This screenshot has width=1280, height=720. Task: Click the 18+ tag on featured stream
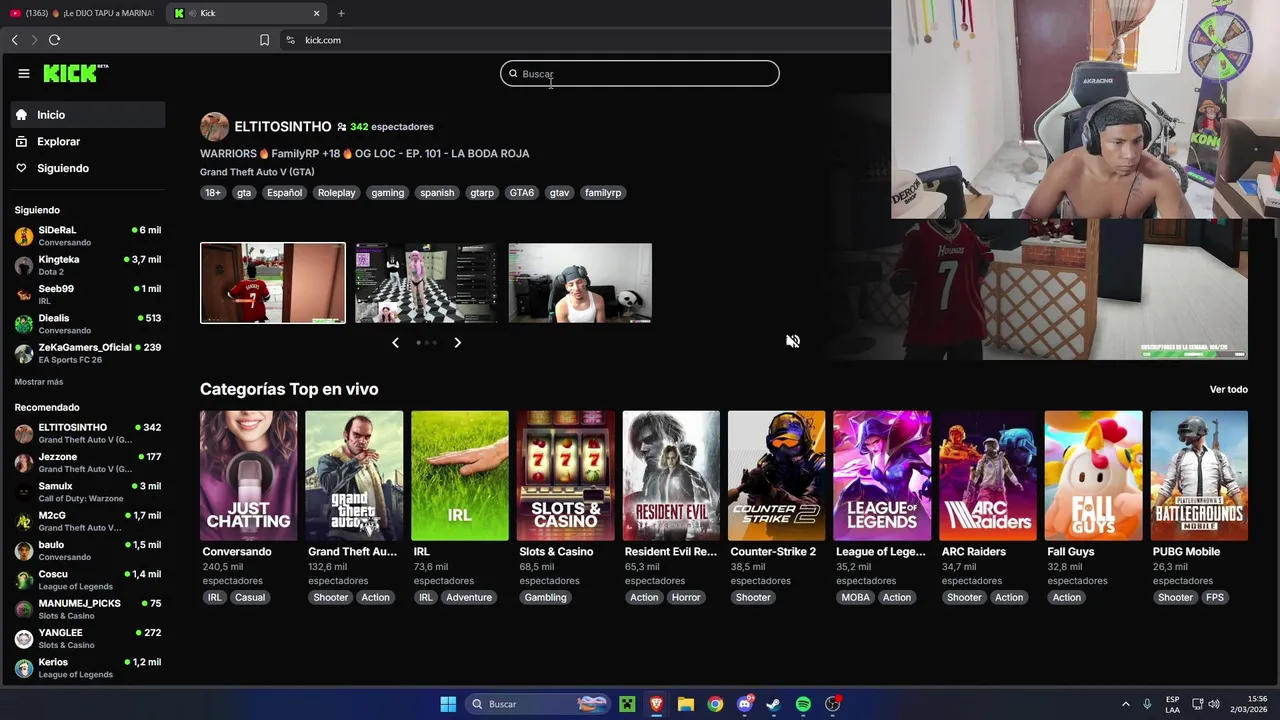213,193
